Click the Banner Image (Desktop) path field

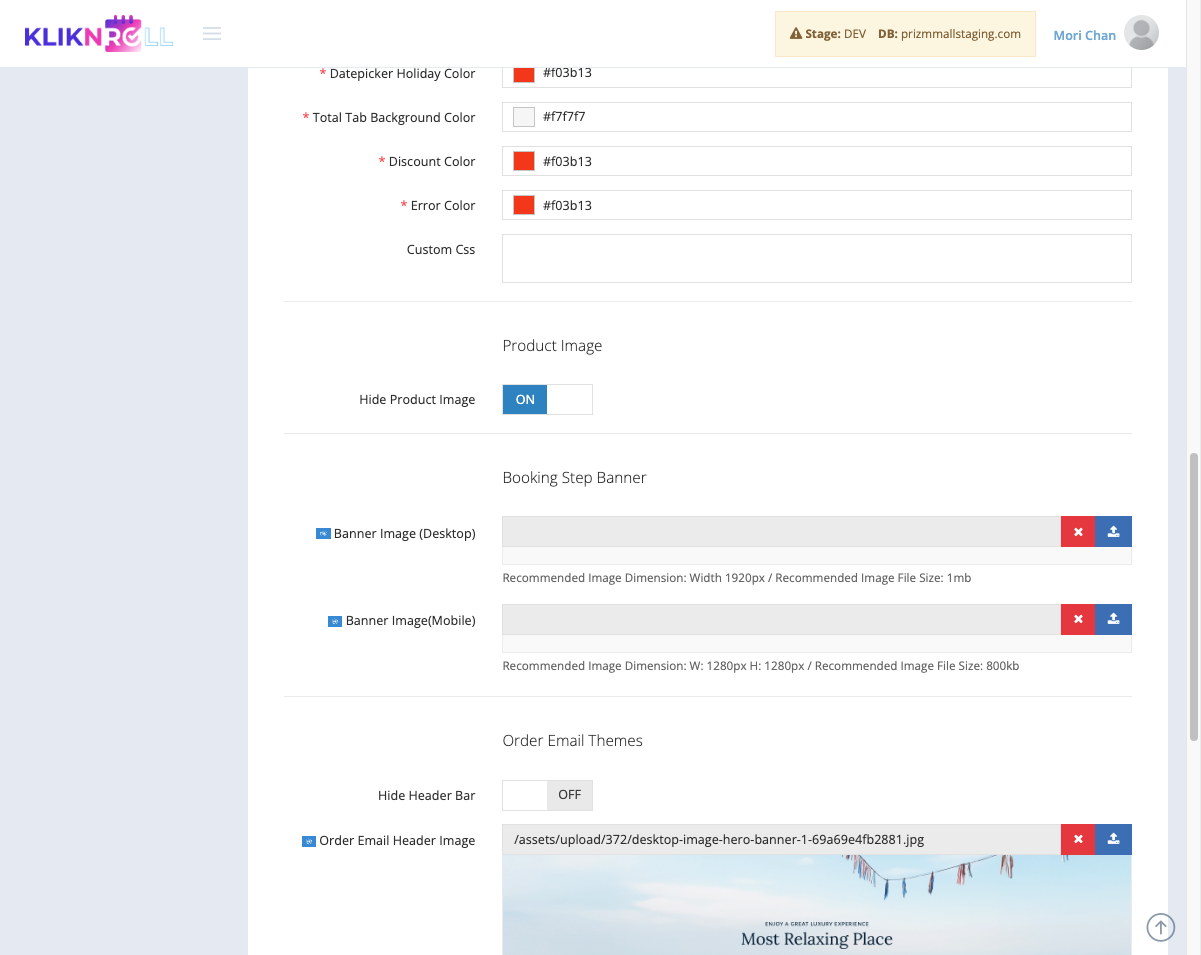[781, 532]
